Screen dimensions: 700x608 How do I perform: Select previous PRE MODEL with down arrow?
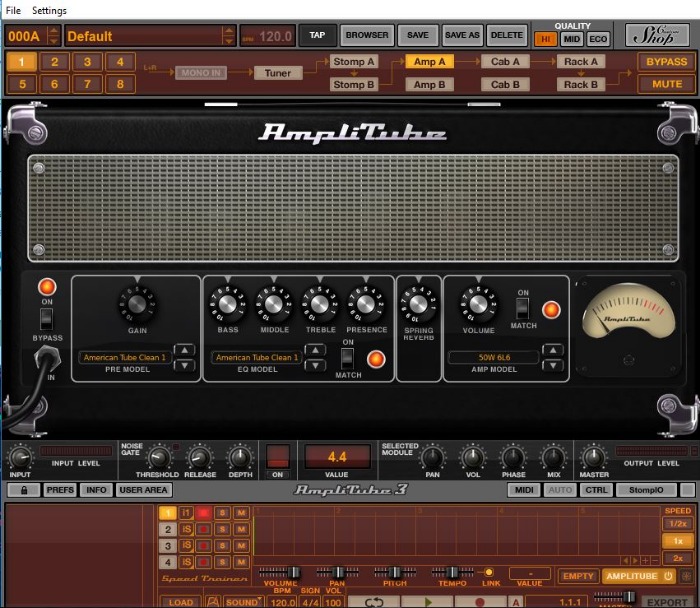tap(184, 366)
